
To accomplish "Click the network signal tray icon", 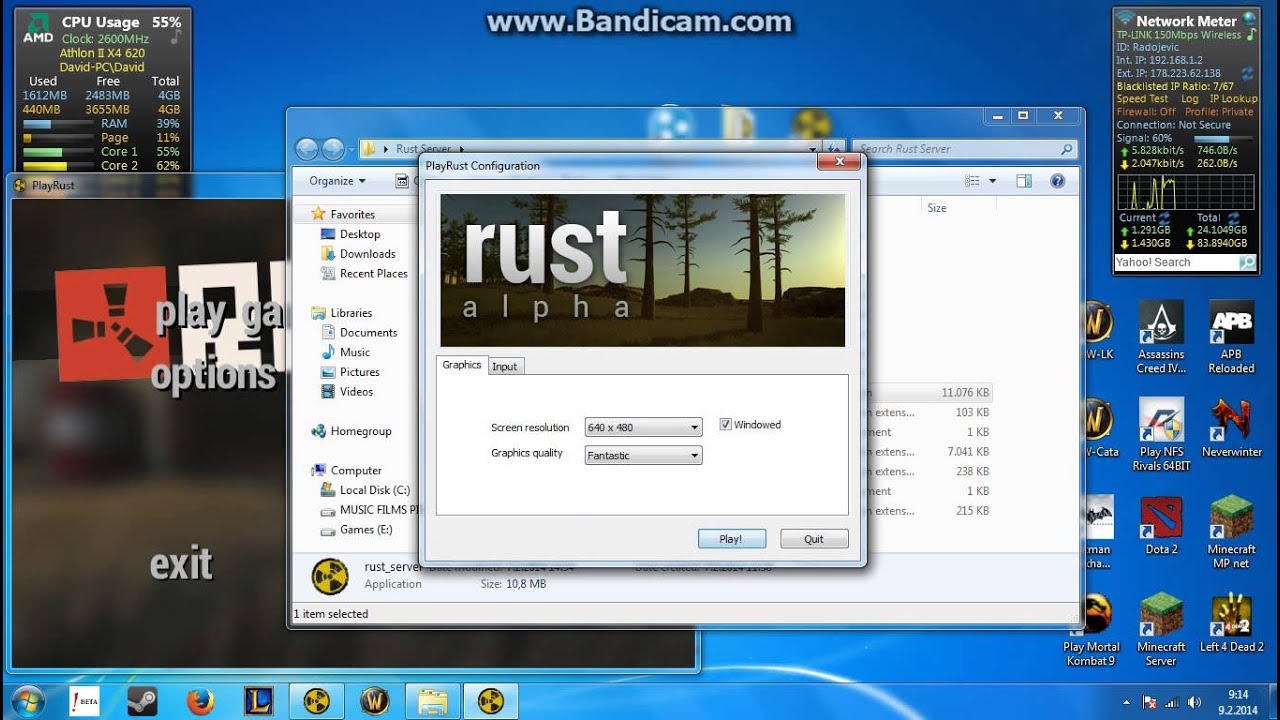I will click(1172, 702).
